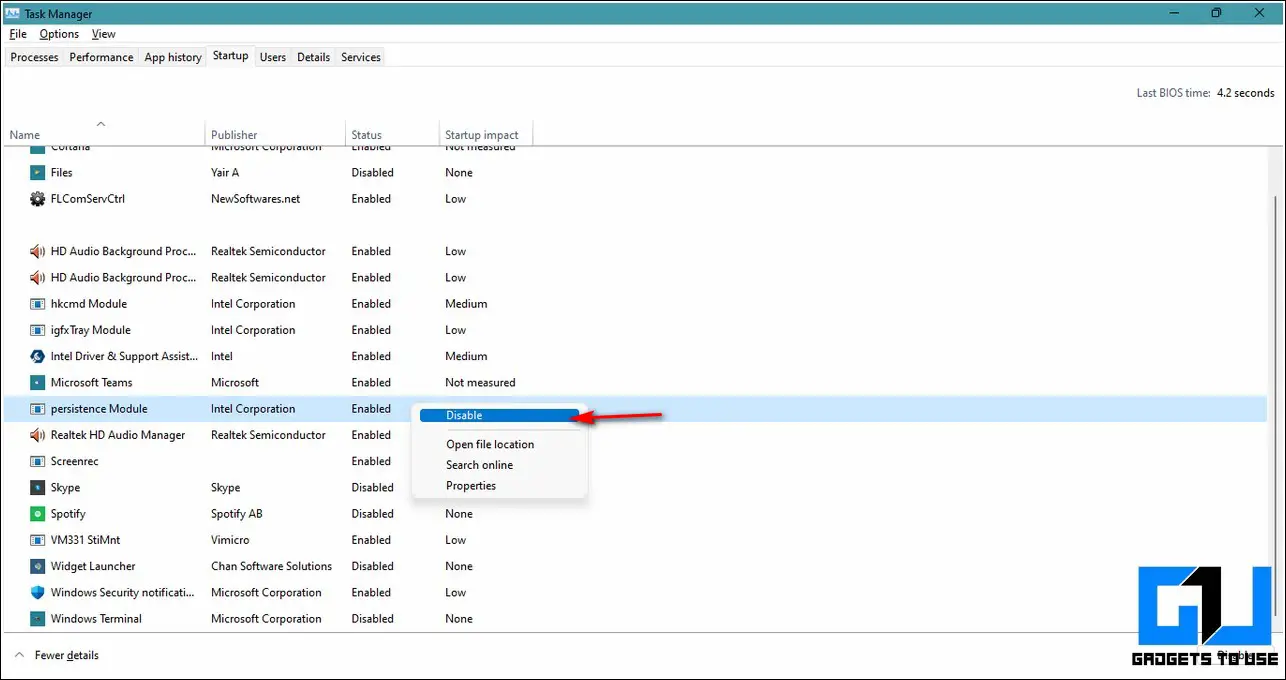Switch to the Users tab
Viewport: 1286px width, 680px height.
point(273,57)
